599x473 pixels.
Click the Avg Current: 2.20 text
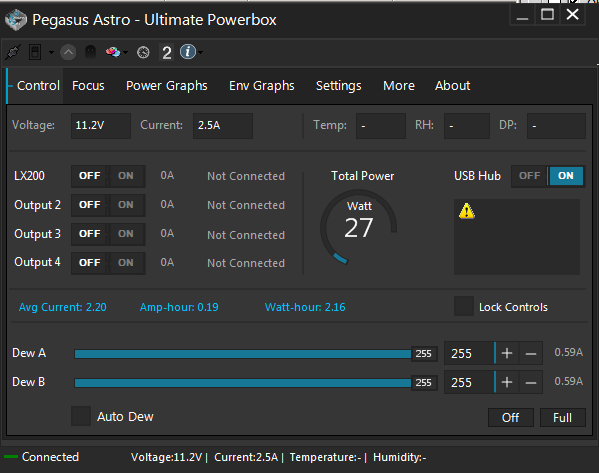coord(63,307)
